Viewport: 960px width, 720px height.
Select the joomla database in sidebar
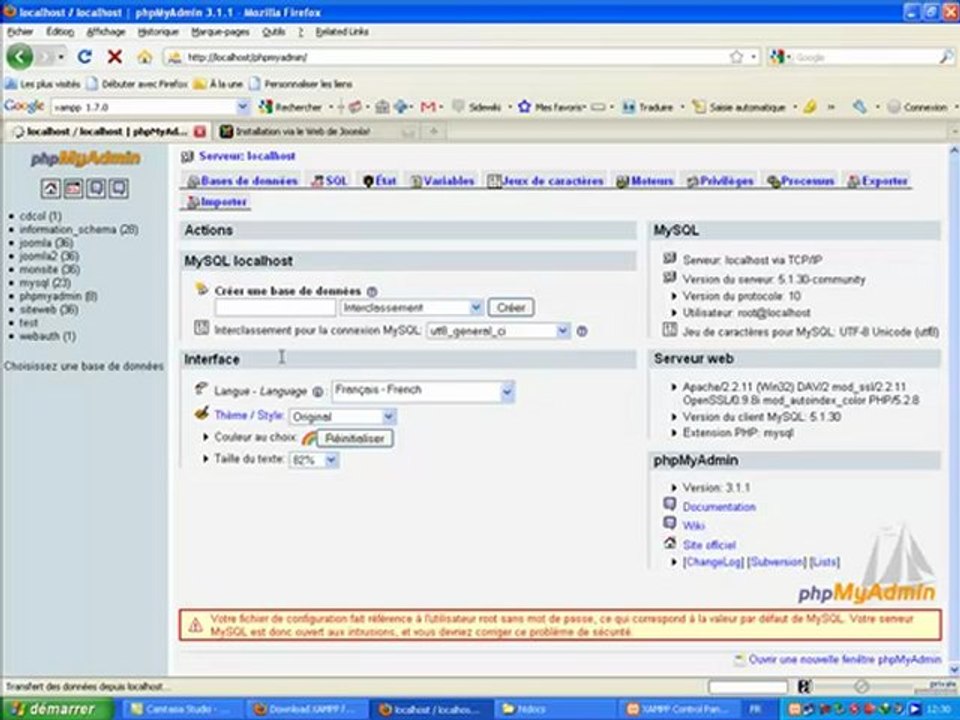46,243
